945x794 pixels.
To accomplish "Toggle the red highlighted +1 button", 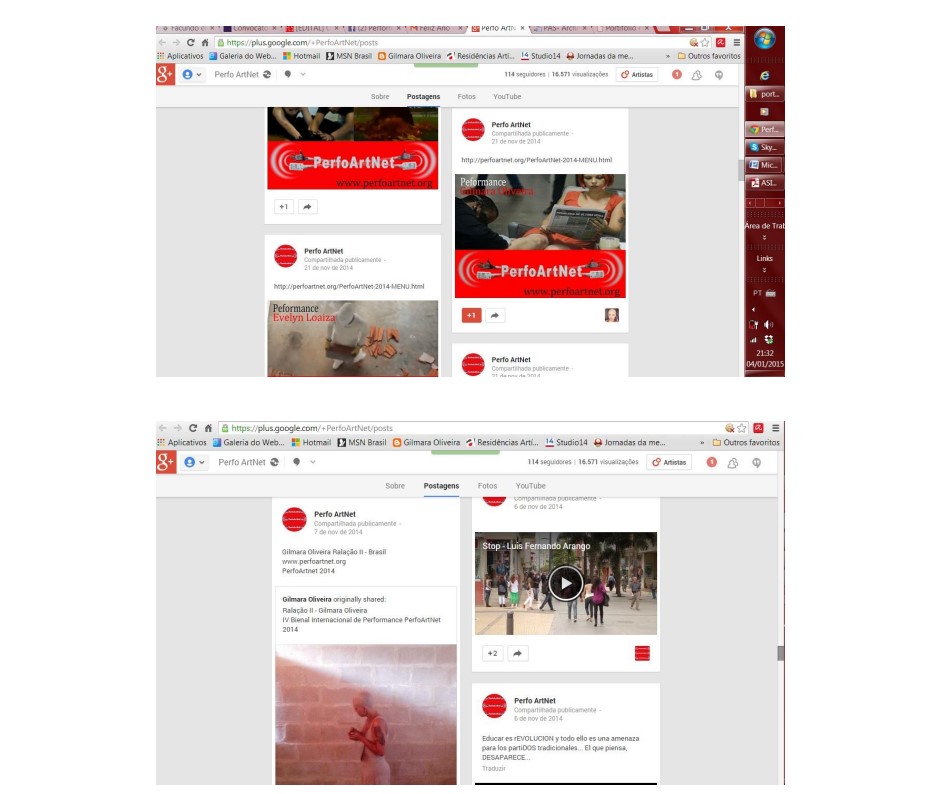I will coord(471,315).
